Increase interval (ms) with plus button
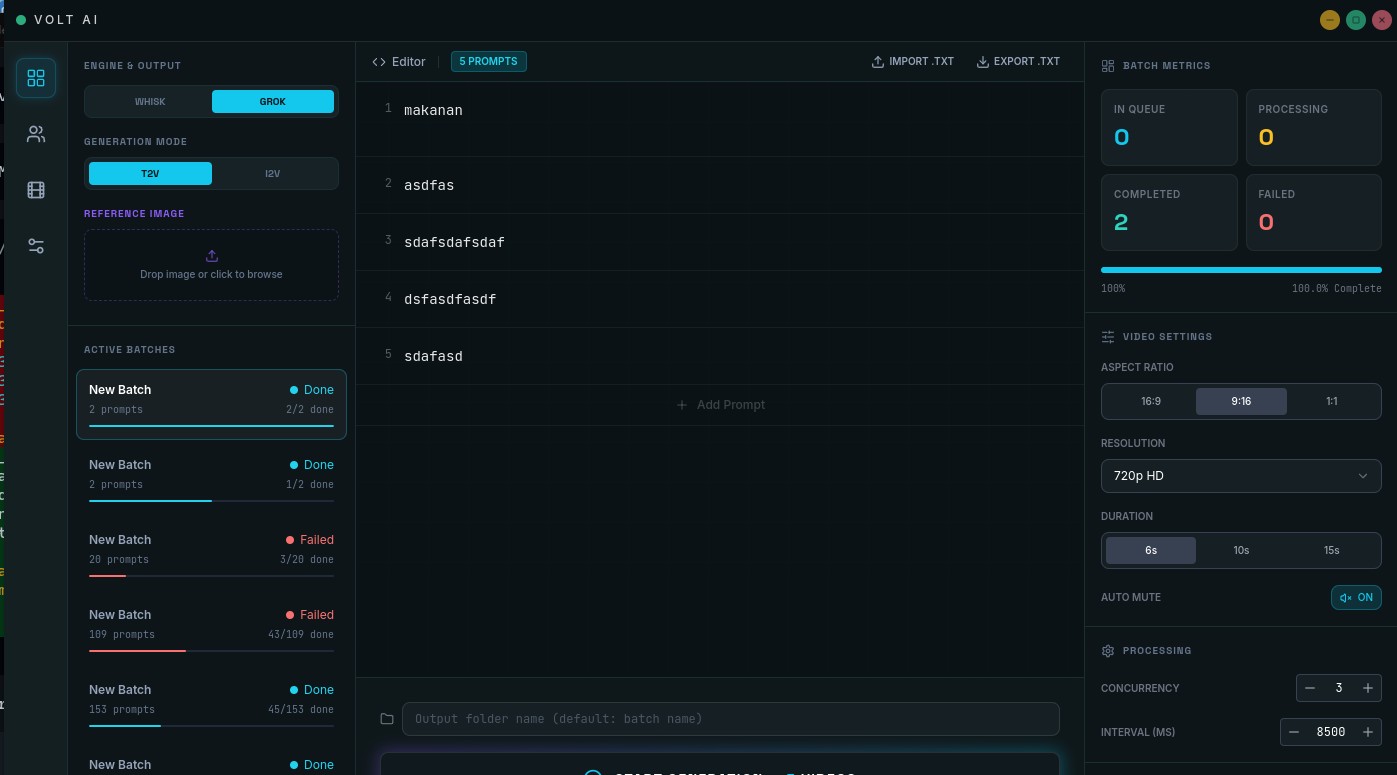 click(x=1368, y=732)
